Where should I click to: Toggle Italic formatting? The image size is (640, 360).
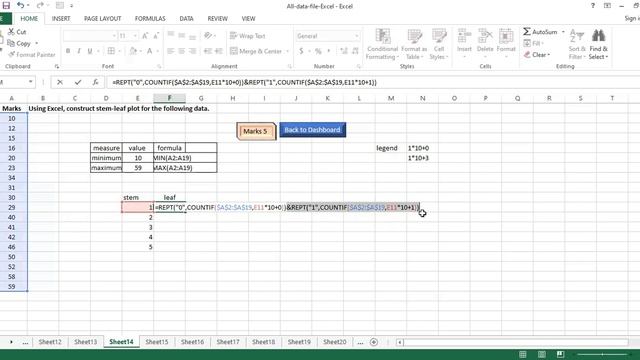(x=79, y=51)
